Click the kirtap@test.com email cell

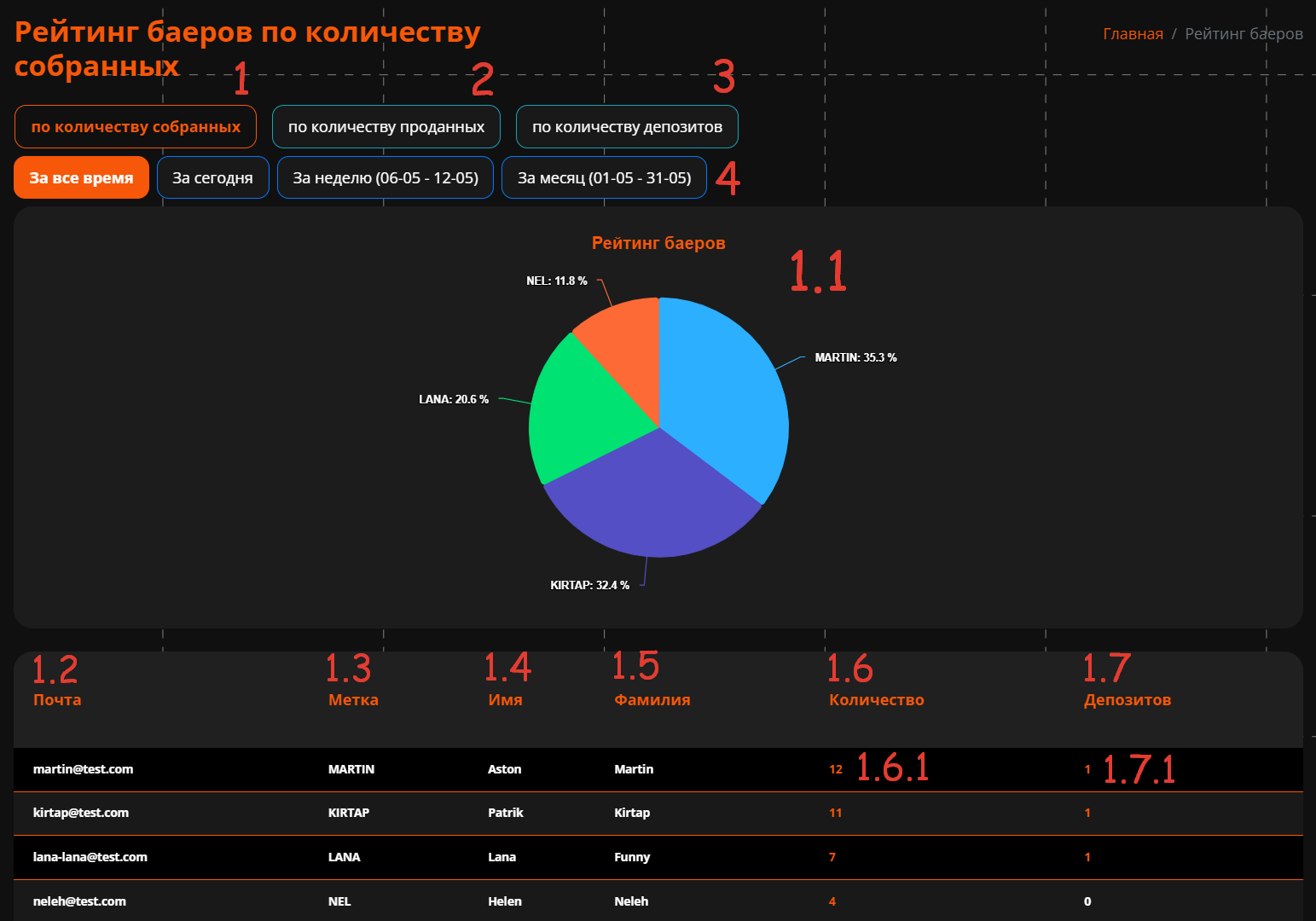coord(81,813)
